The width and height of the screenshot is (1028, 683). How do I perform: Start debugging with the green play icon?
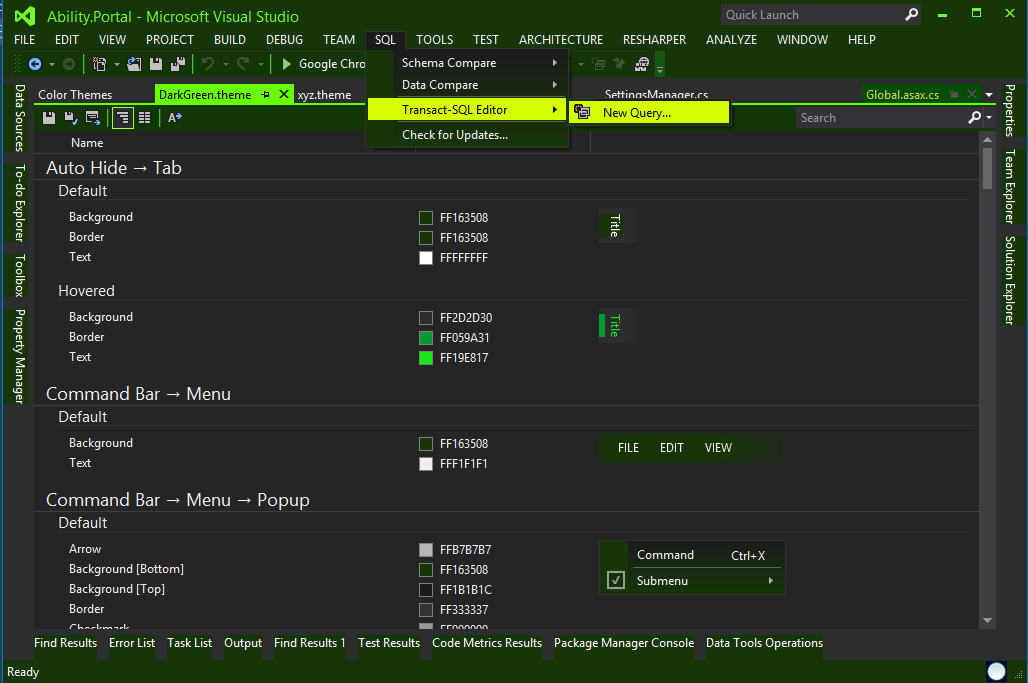pyautogui.click(x=287, y=64)
